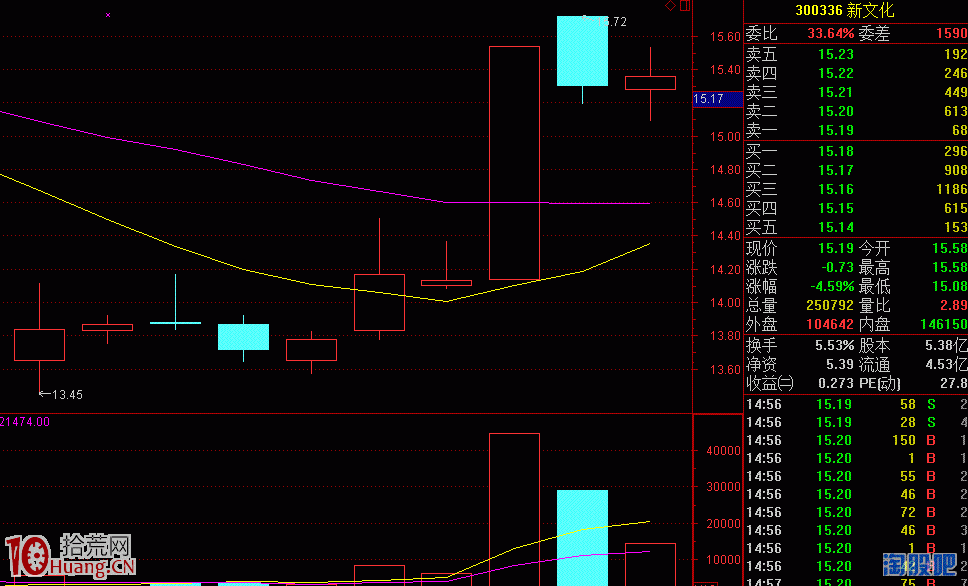Click the tallest hollow red candlestick
The image size is (968, 586).
pos(514,162)
